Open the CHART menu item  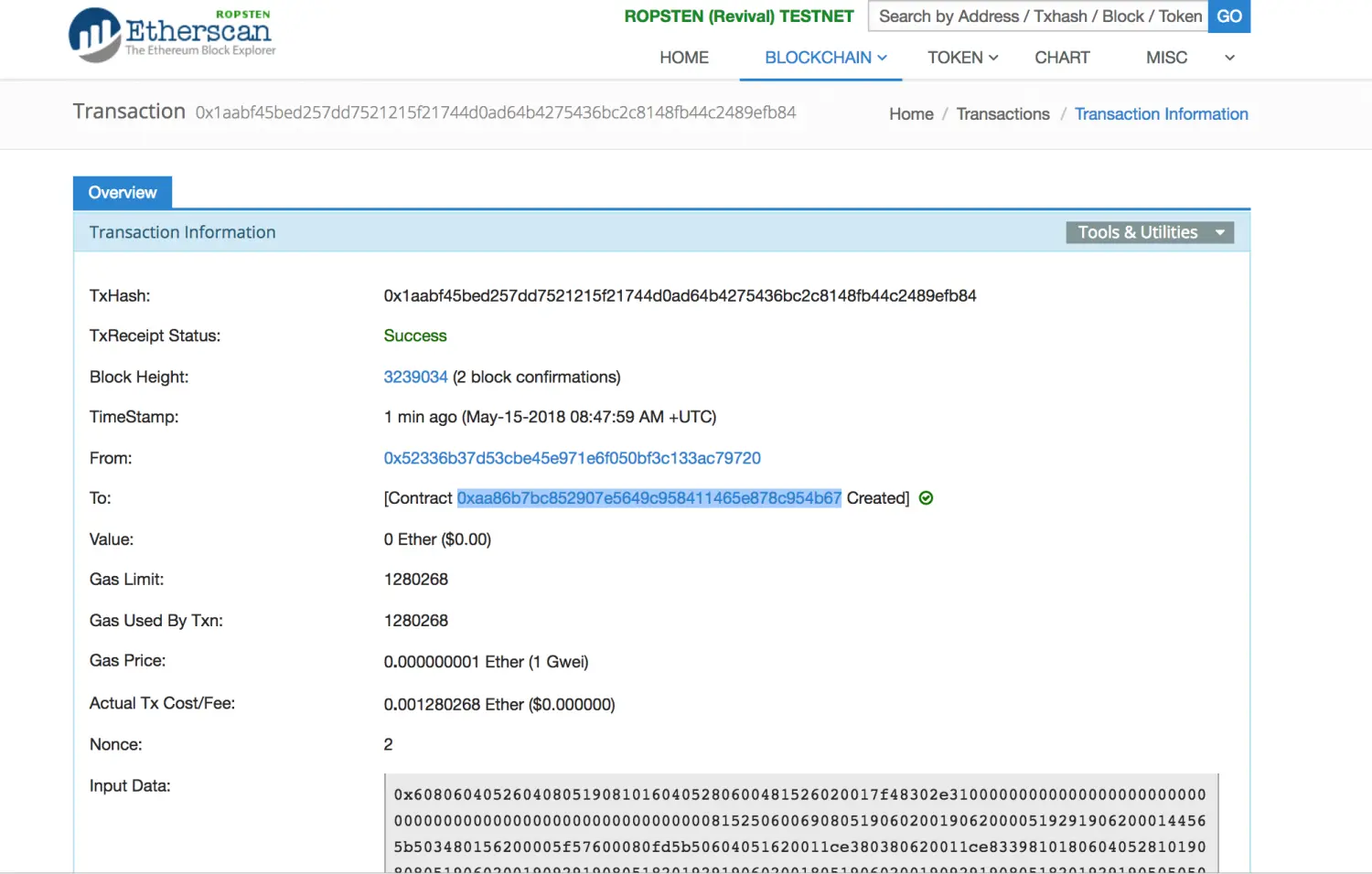point(1062,58)
